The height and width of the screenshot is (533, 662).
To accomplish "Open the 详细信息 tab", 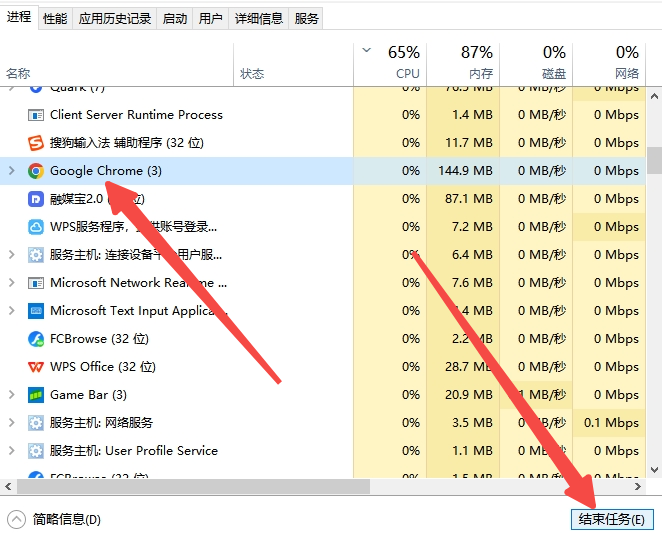I will click(x=258, y=19).
